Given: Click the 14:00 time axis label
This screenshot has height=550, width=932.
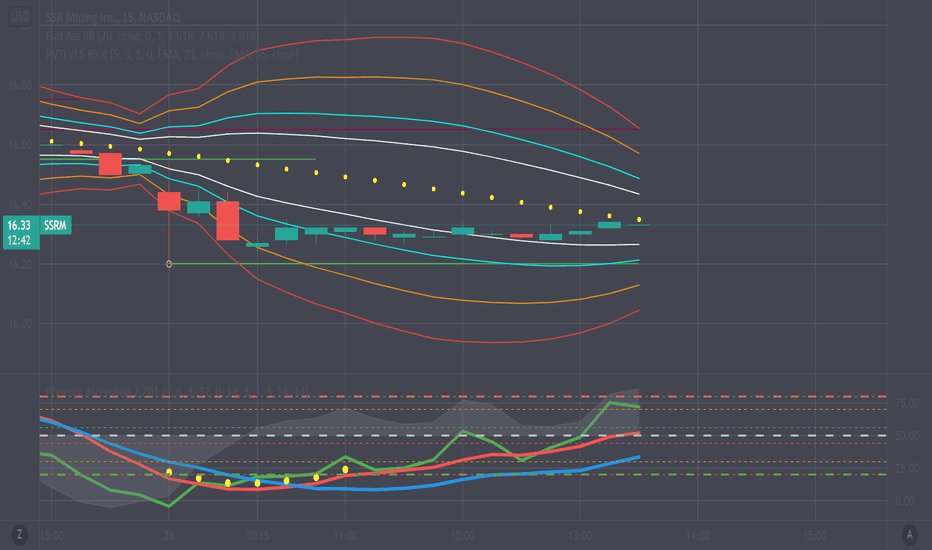Looking at the screenshot, I should [697, 536].
